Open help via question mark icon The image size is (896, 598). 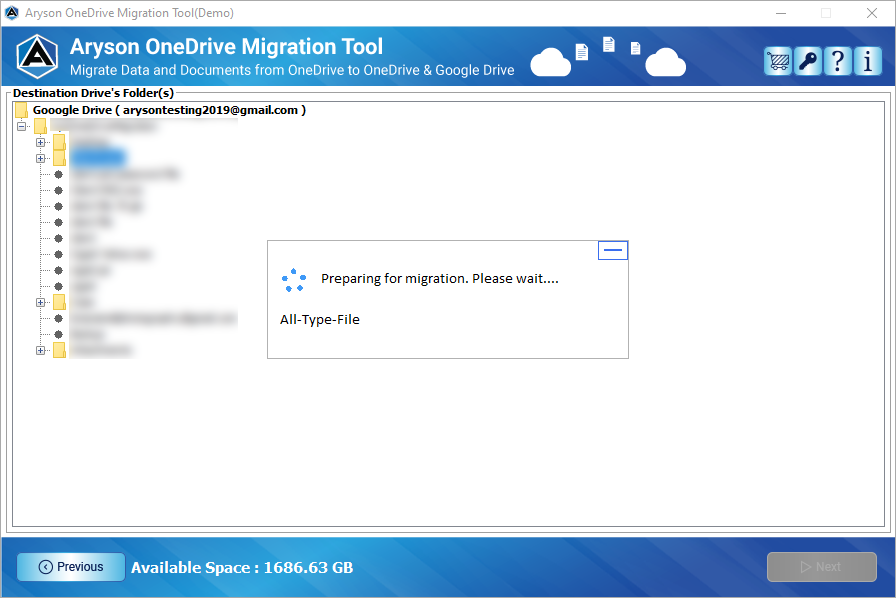(x=838, y=61)
